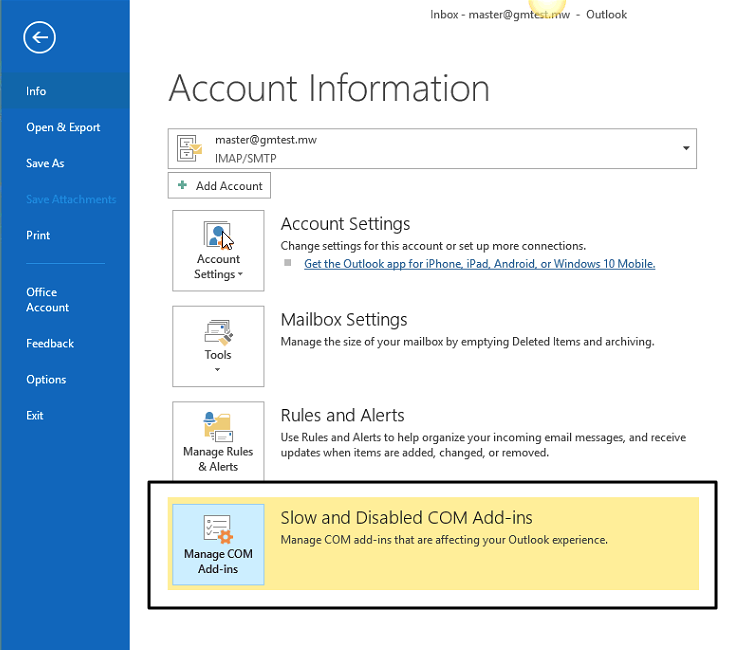Image resolution: width=736 pixels, height=650 pixels.
Task: Click Exit to close Outlook
Action: [x=35, y=415]
